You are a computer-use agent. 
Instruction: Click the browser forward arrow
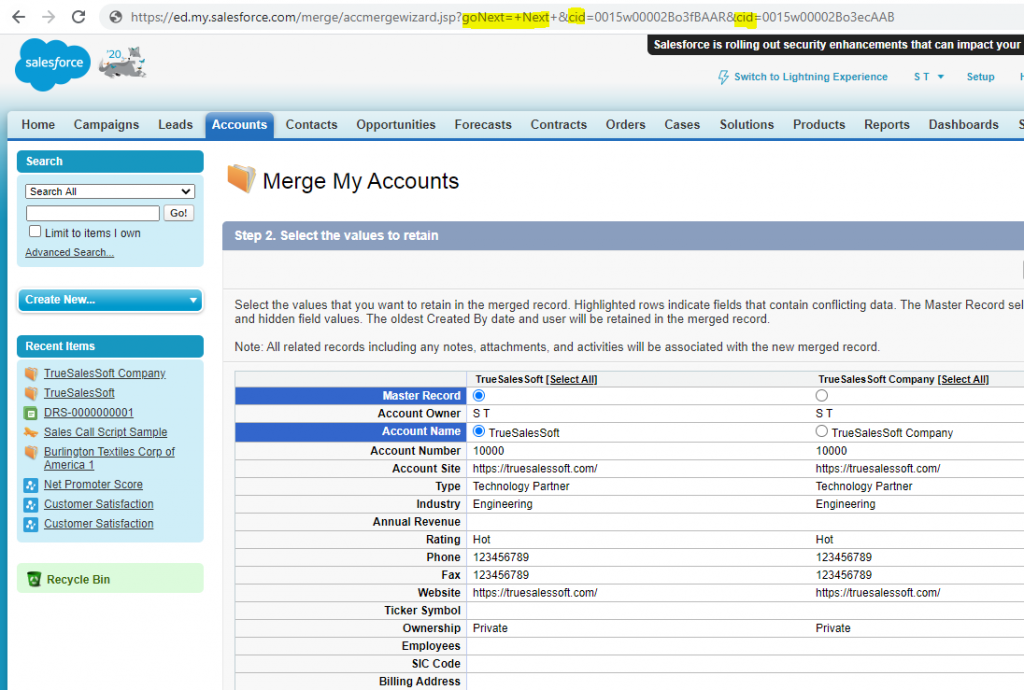pos(48,17)
